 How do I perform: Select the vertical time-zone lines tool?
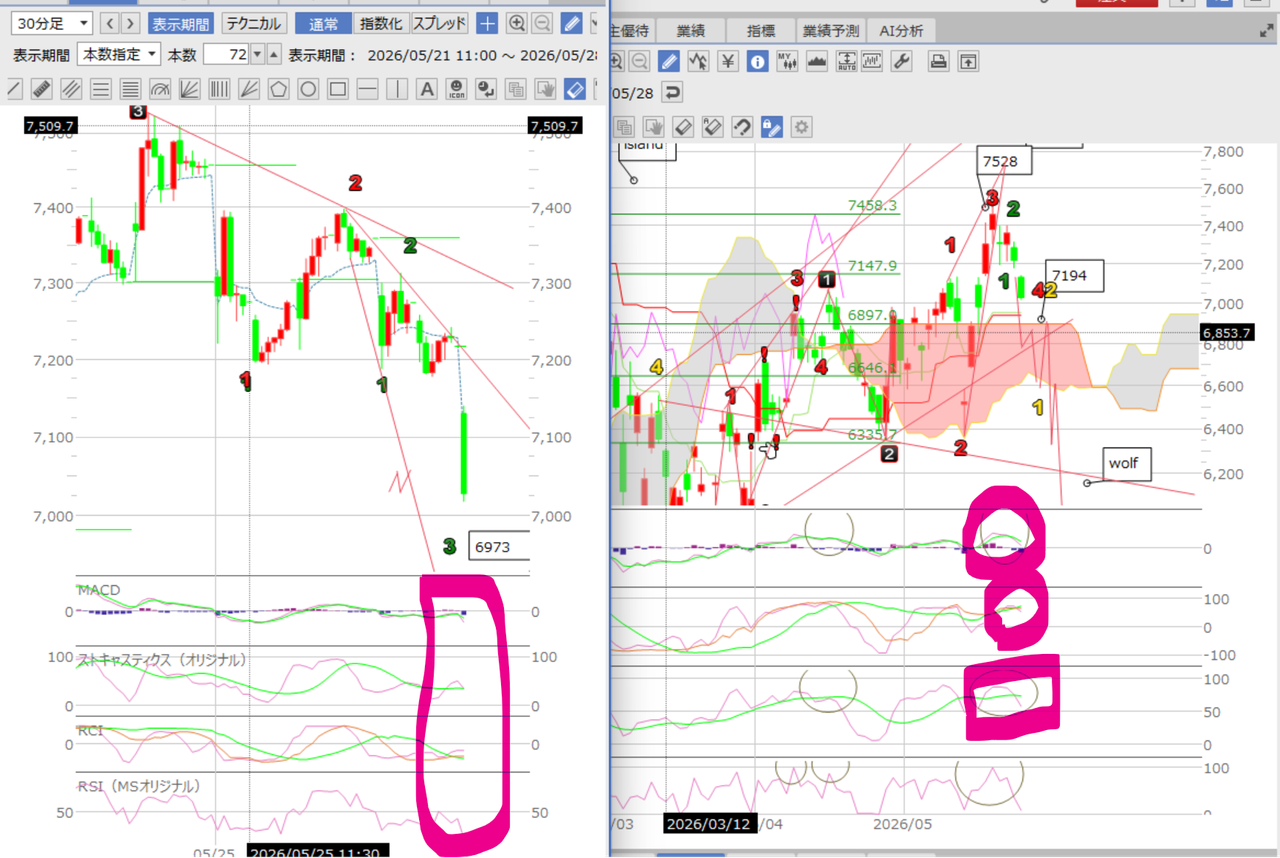click(x=219, y=89)
